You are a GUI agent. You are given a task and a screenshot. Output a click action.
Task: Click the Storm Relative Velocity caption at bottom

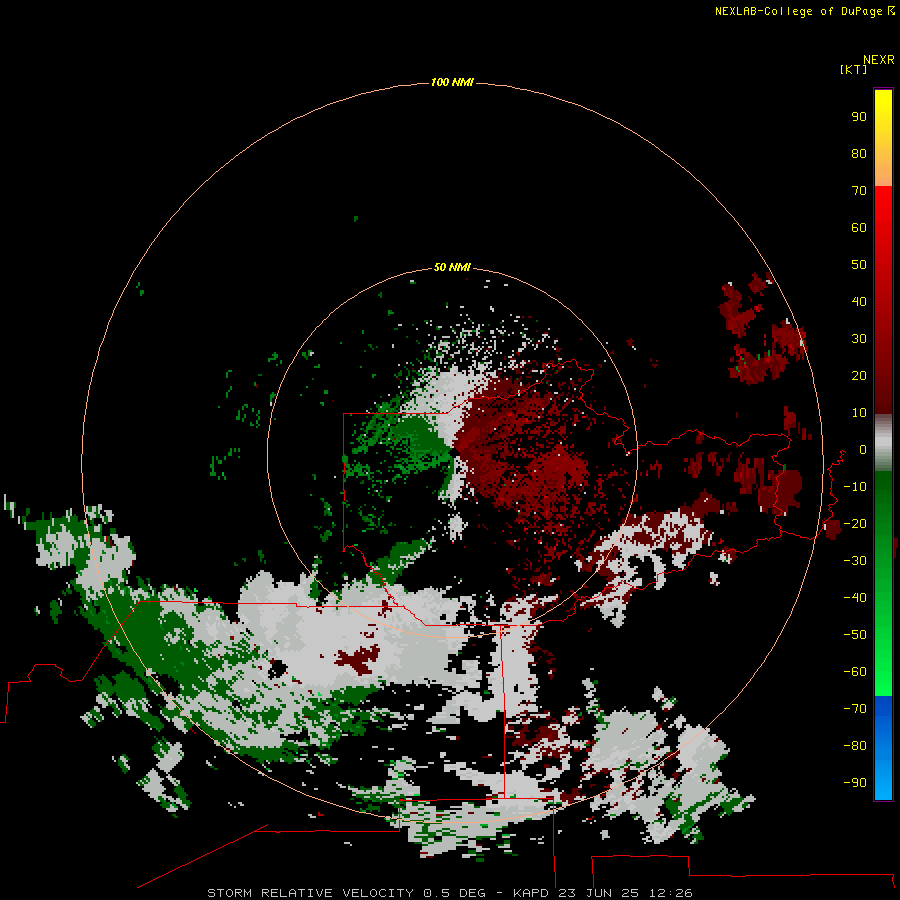449,893
